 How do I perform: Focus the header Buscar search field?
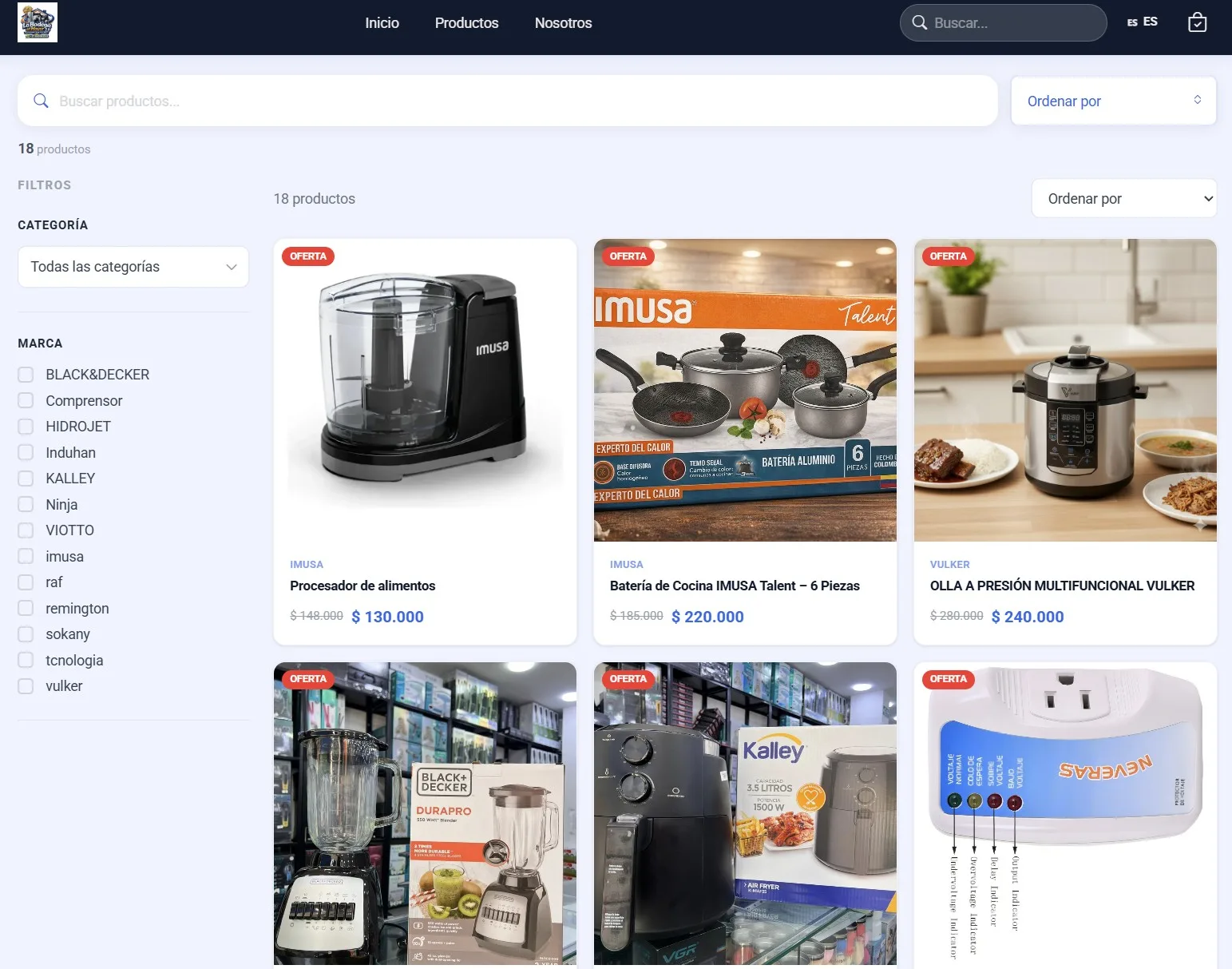point(1003,22)
